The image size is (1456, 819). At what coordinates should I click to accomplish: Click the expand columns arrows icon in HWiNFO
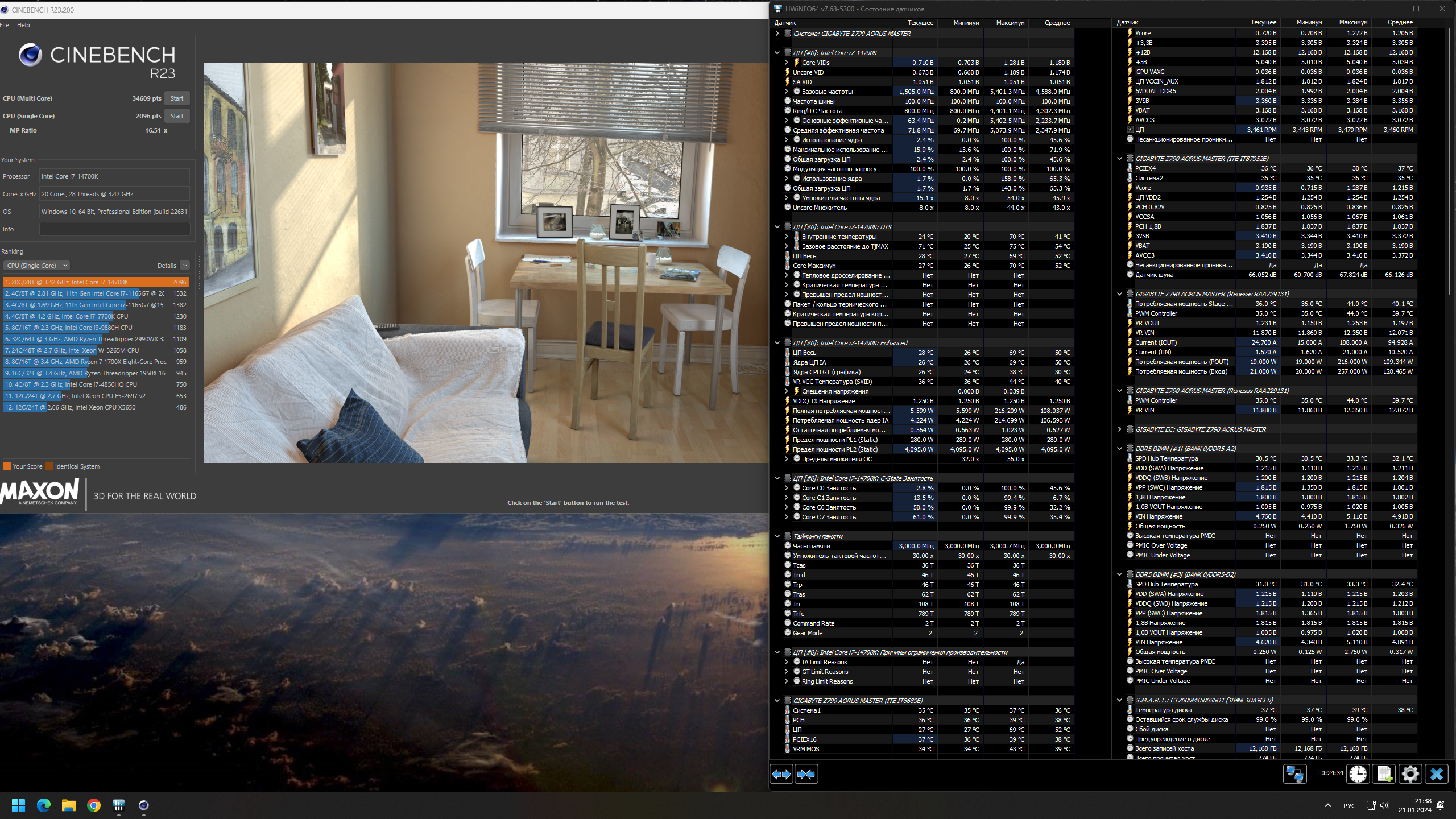[781, 774]
